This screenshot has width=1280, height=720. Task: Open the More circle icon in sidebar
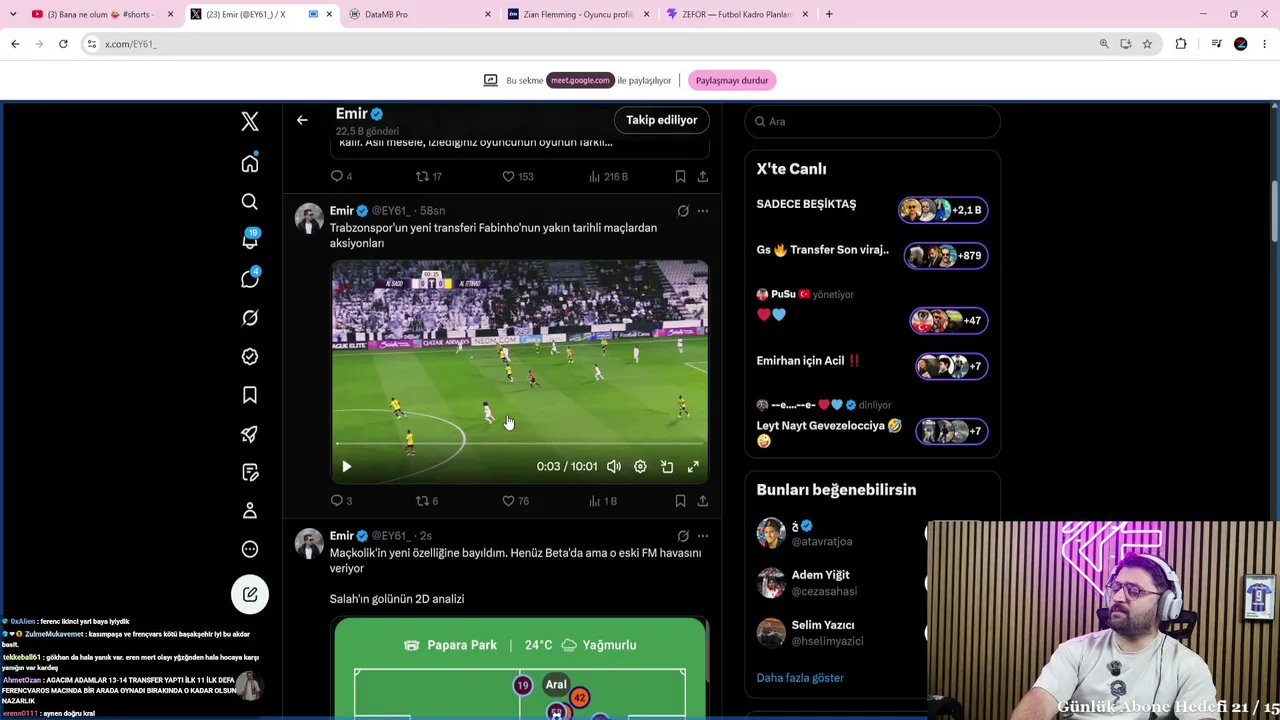[250, 549]
